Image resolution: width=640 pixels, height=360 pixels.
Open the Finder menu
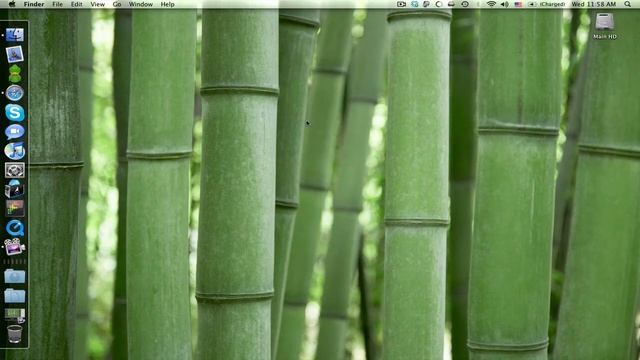34,4
